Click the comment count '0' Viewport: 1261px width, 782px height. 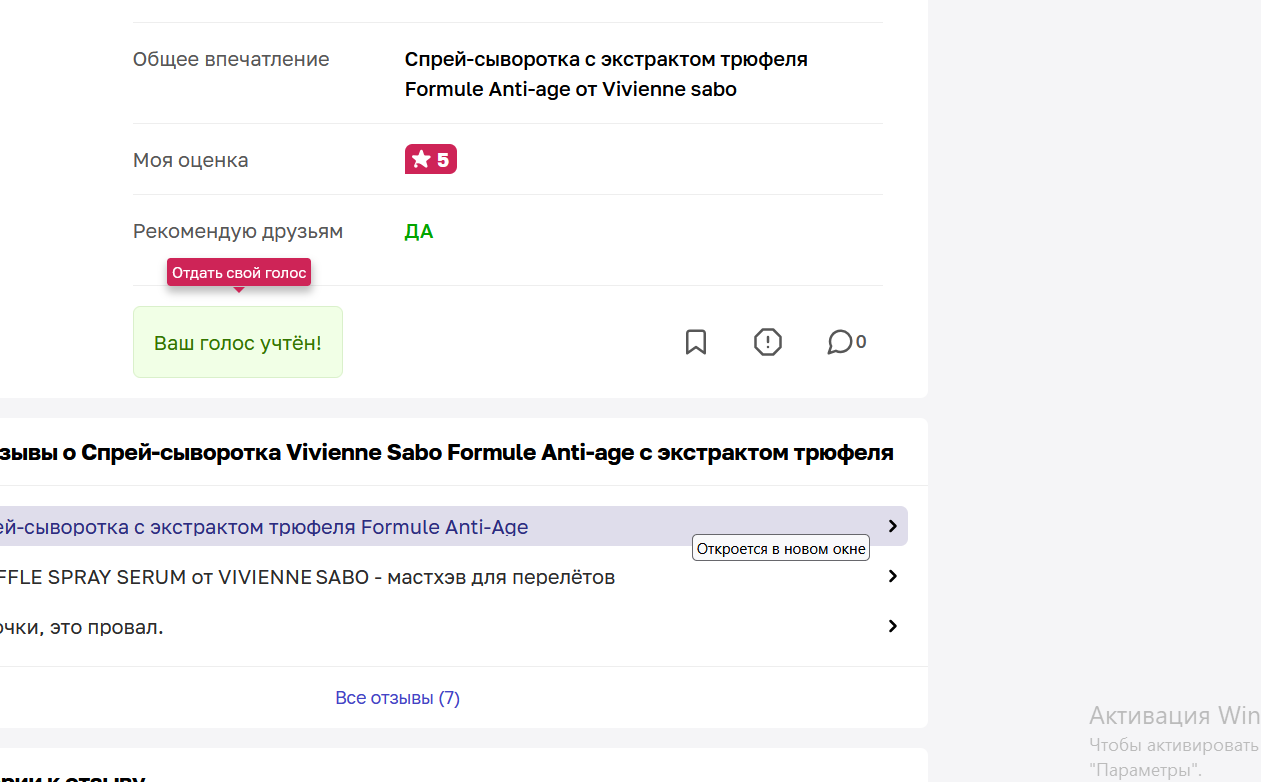[x=861, y=342]
